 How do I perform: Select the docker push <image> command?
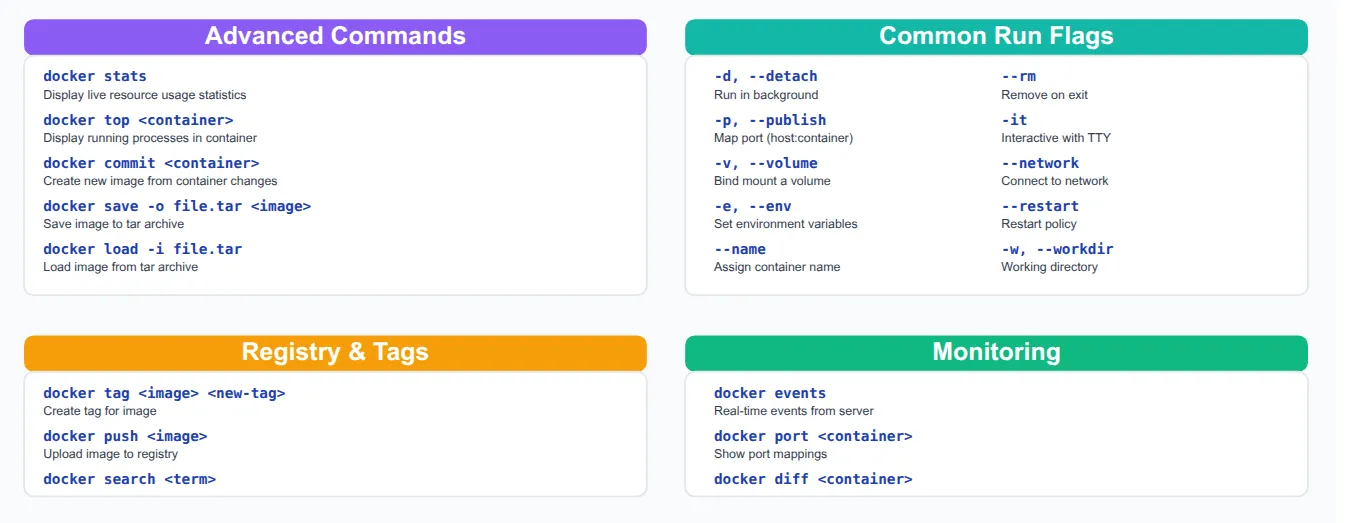coord(125,436)
